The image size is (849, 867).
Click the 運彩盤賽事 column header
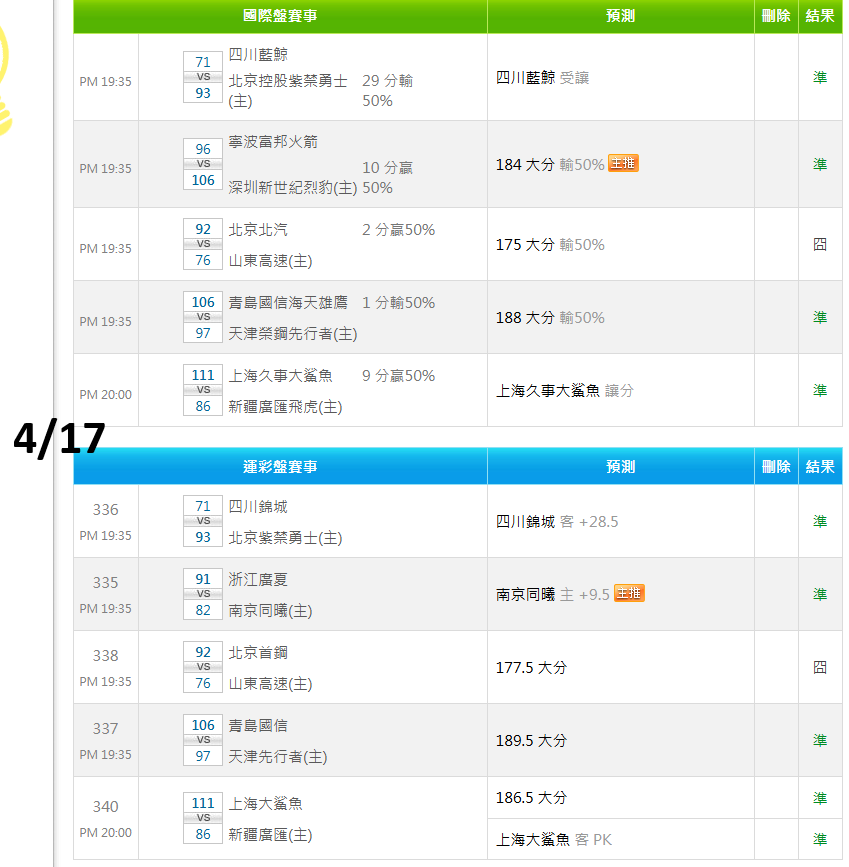tap(280, 466)
